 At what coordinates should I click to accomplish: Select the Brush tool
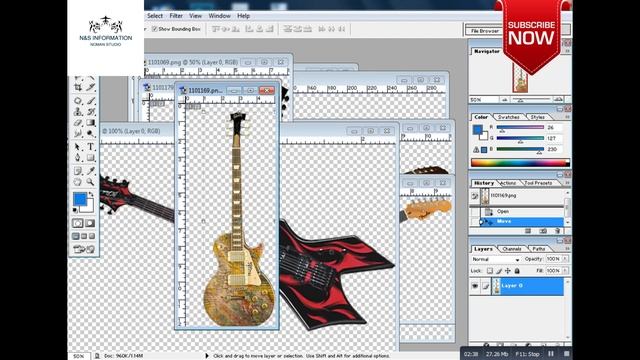[91, 100]
